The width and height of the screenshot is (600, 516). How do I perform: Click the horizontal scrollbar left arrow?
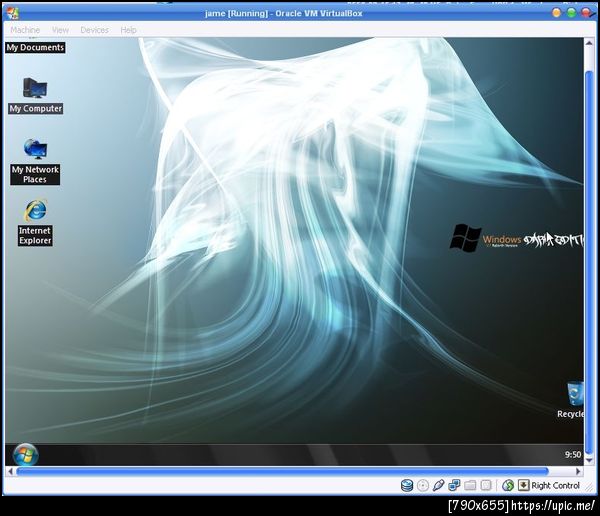(10, 471)
